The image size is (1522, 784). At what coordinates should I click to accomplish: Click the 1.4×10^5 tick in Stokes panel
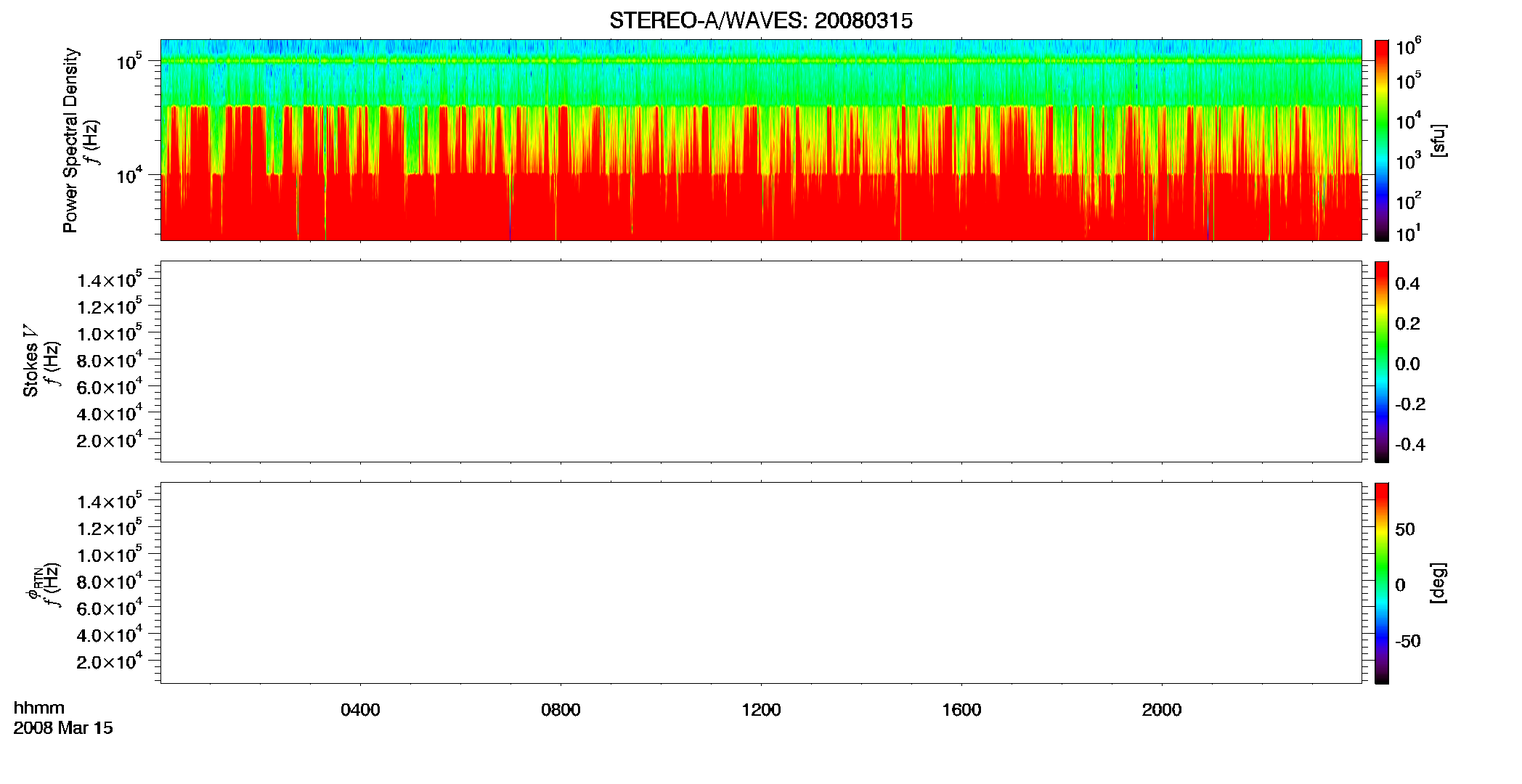[x=110, y=279]
